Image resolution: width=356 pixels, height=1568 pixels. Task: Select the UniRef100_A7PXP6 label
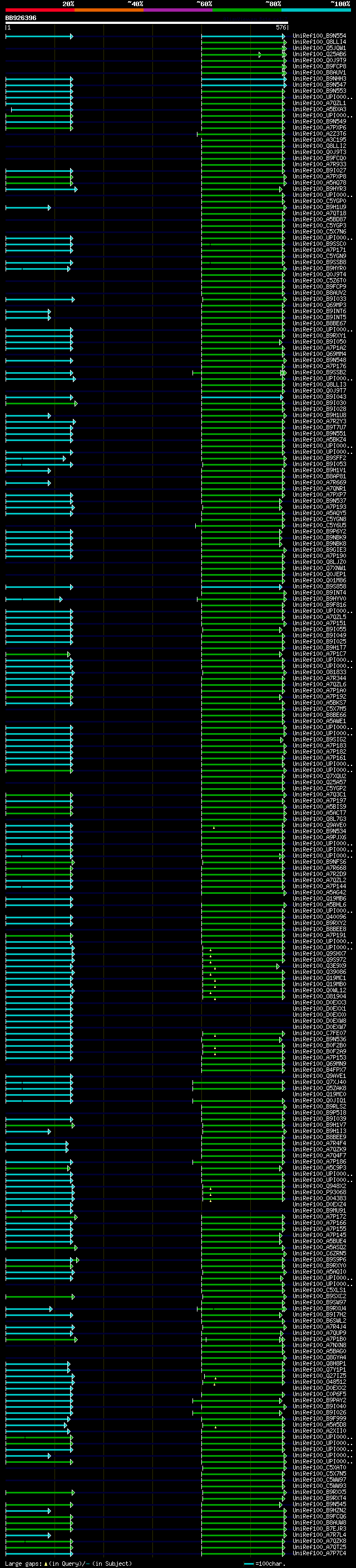(x=319, y=127)
